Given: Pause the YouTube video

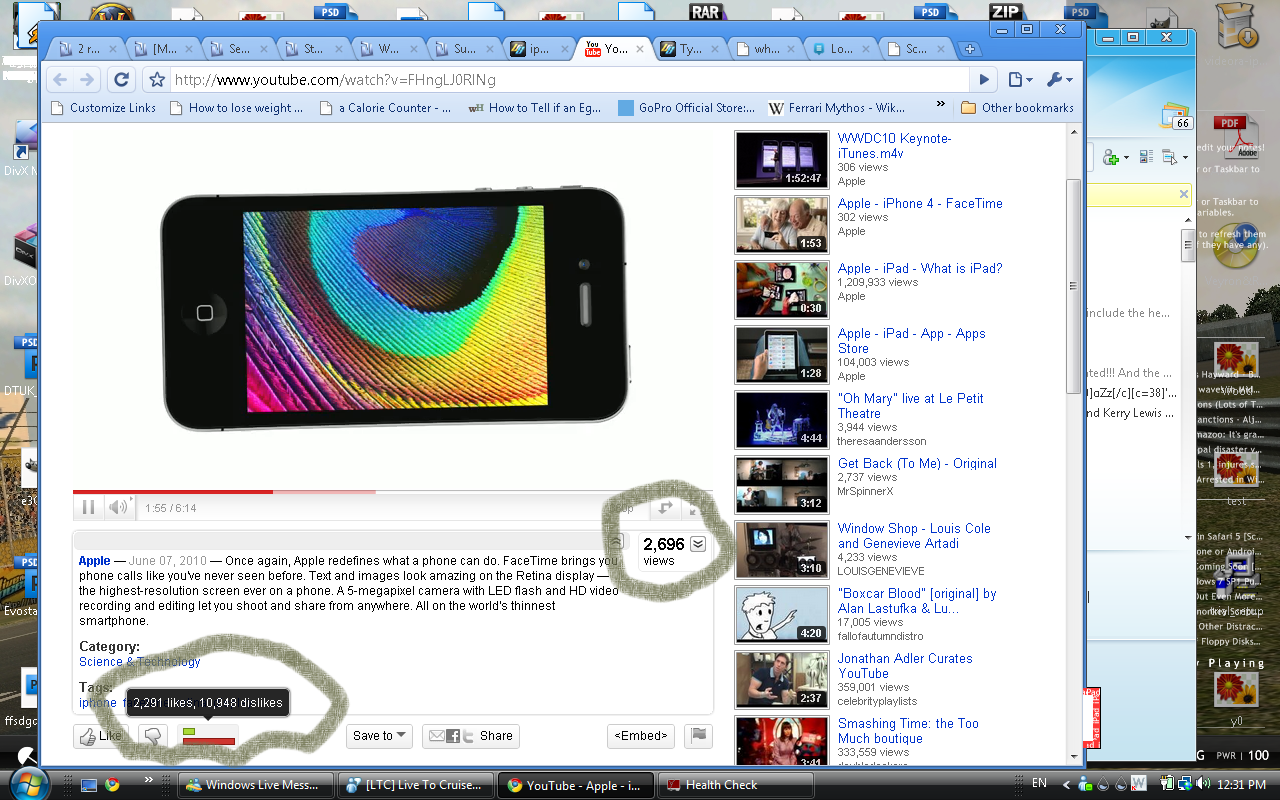Looking at the screenshot, I should [88, 507].
